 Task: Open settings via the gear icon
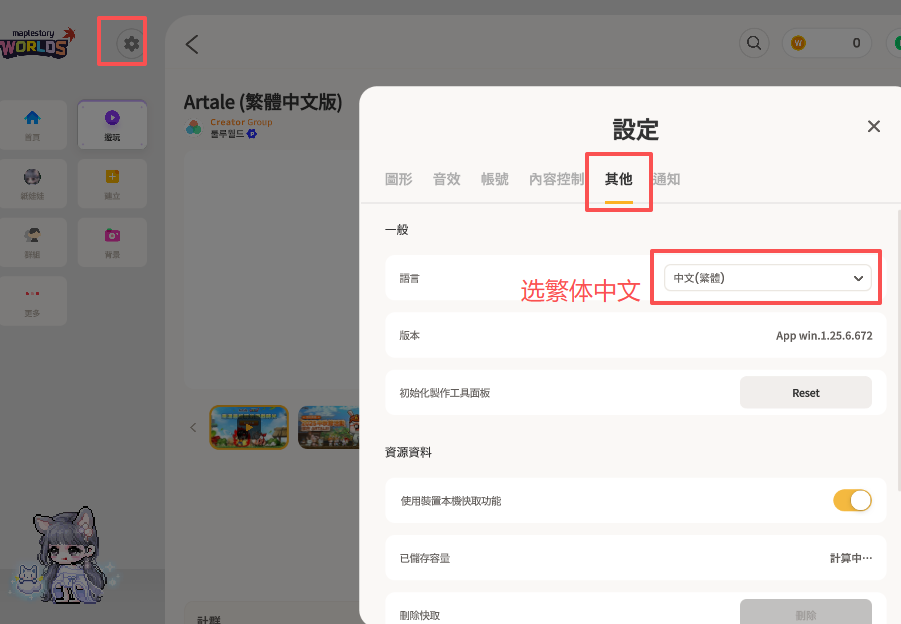pyautogui.click(x=131, y=44)
